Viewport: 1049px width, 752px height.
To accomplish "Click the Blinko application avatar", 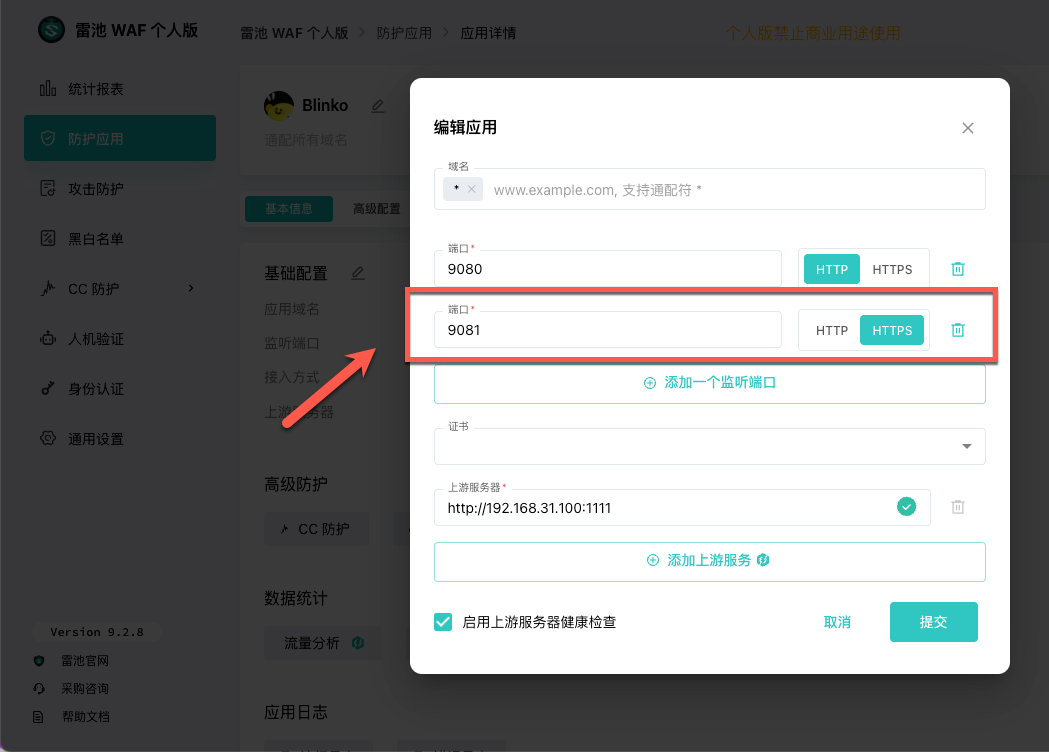I will pyautogui.click(x=279, y=106).
